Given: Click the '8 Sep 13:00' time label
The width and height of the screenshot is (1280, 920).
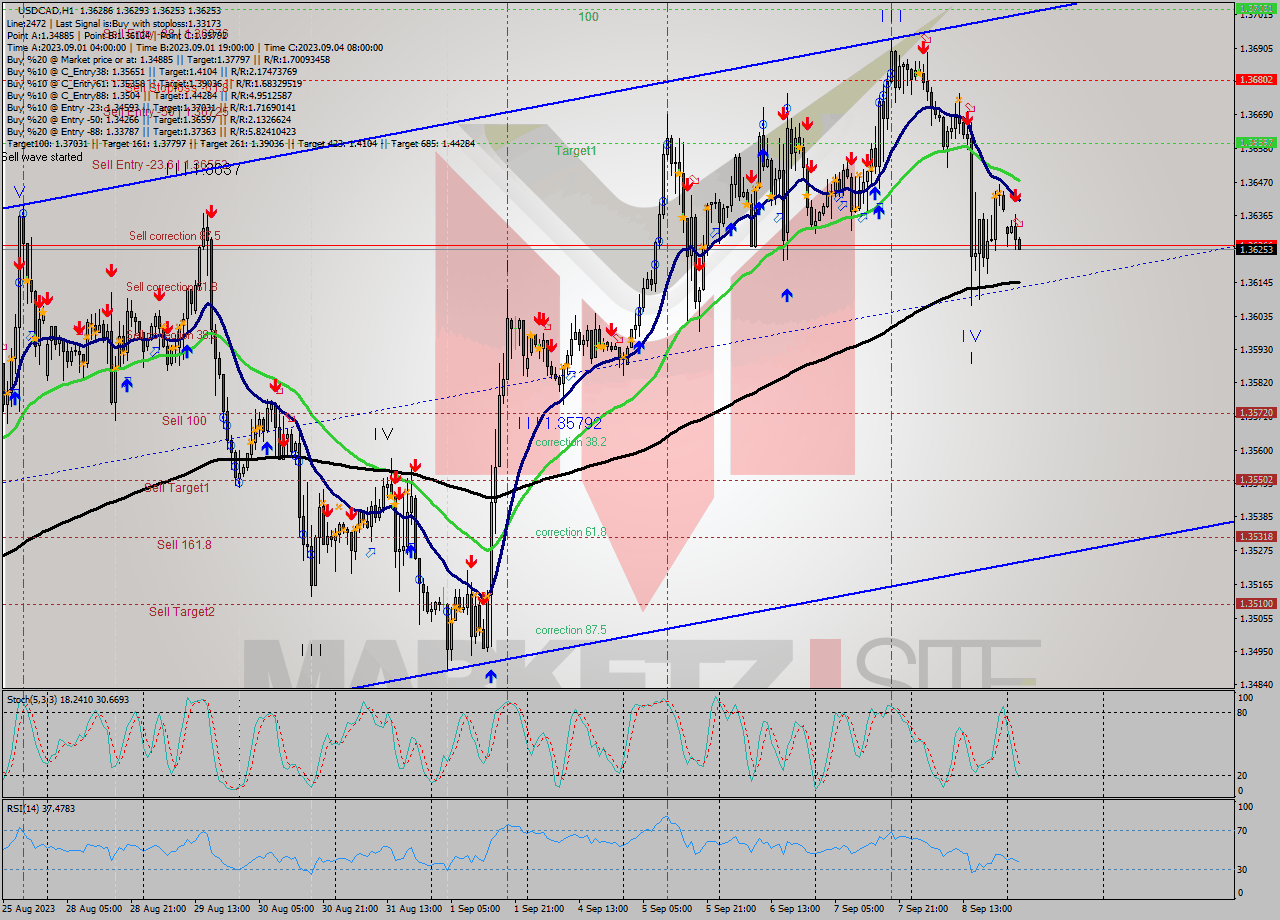Looking at the screenshot, I should (986, 909).
